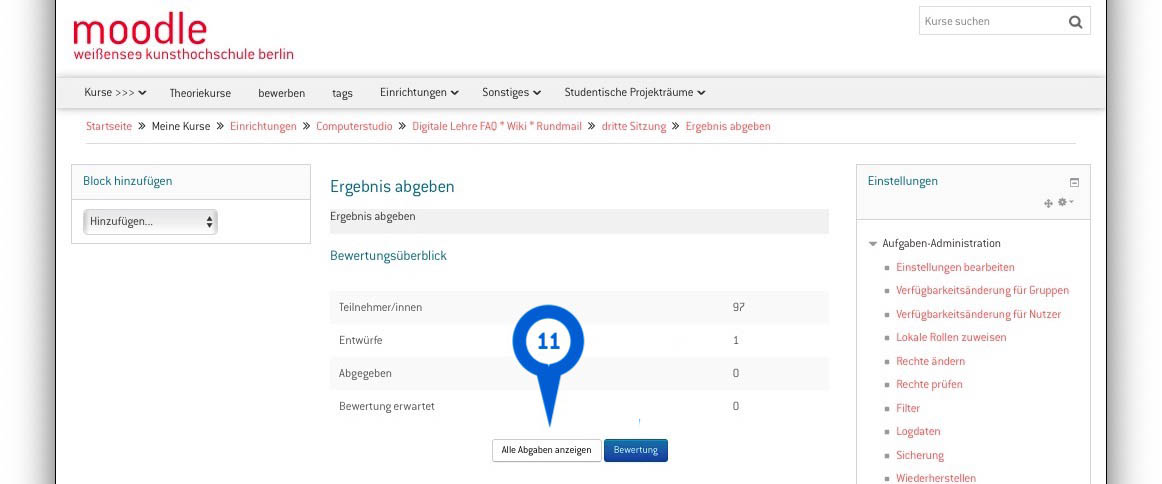1162x484 pixels.
Task: Click the blue Bewertung button
Action: coord(636,451)
